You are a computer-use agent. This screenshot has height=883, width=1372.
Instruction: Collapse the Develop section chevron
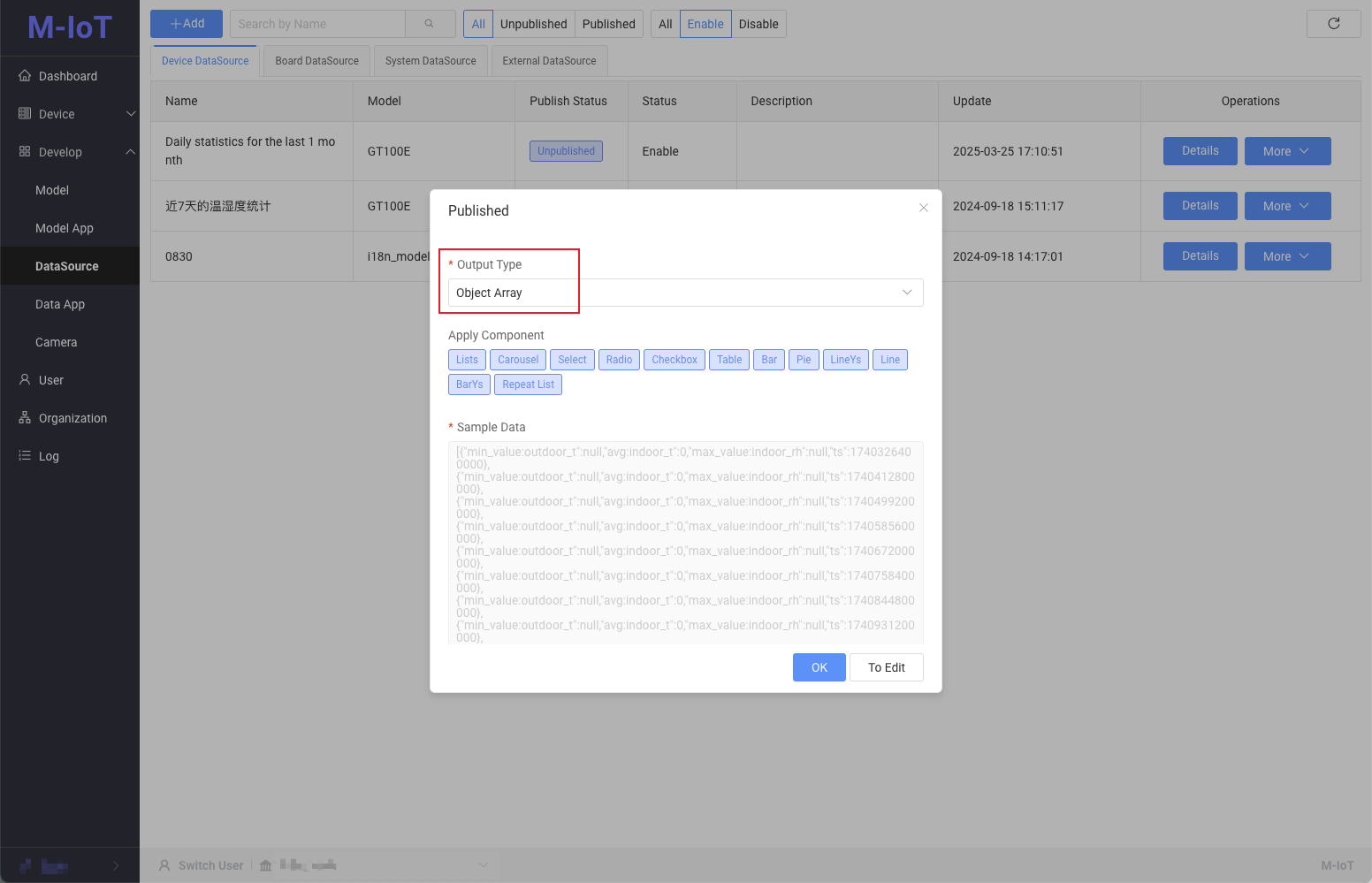(131, 151)
